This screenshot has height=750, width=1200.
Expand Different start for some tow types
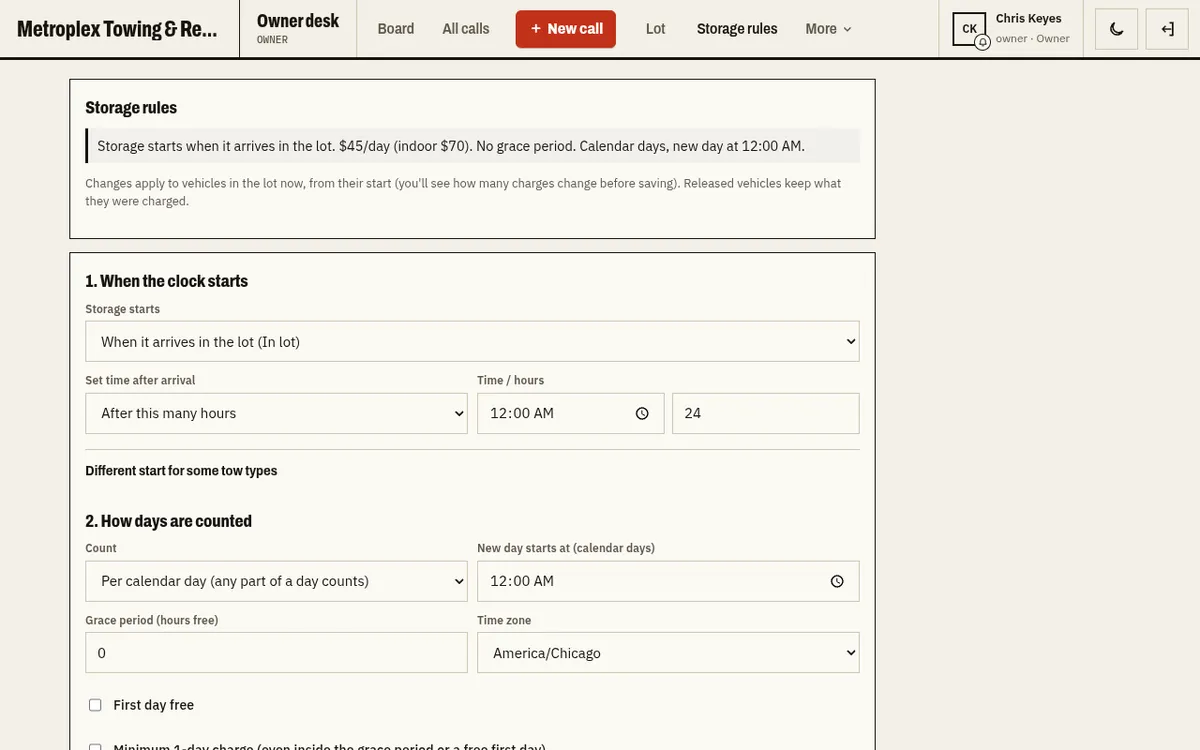point(181,471)
